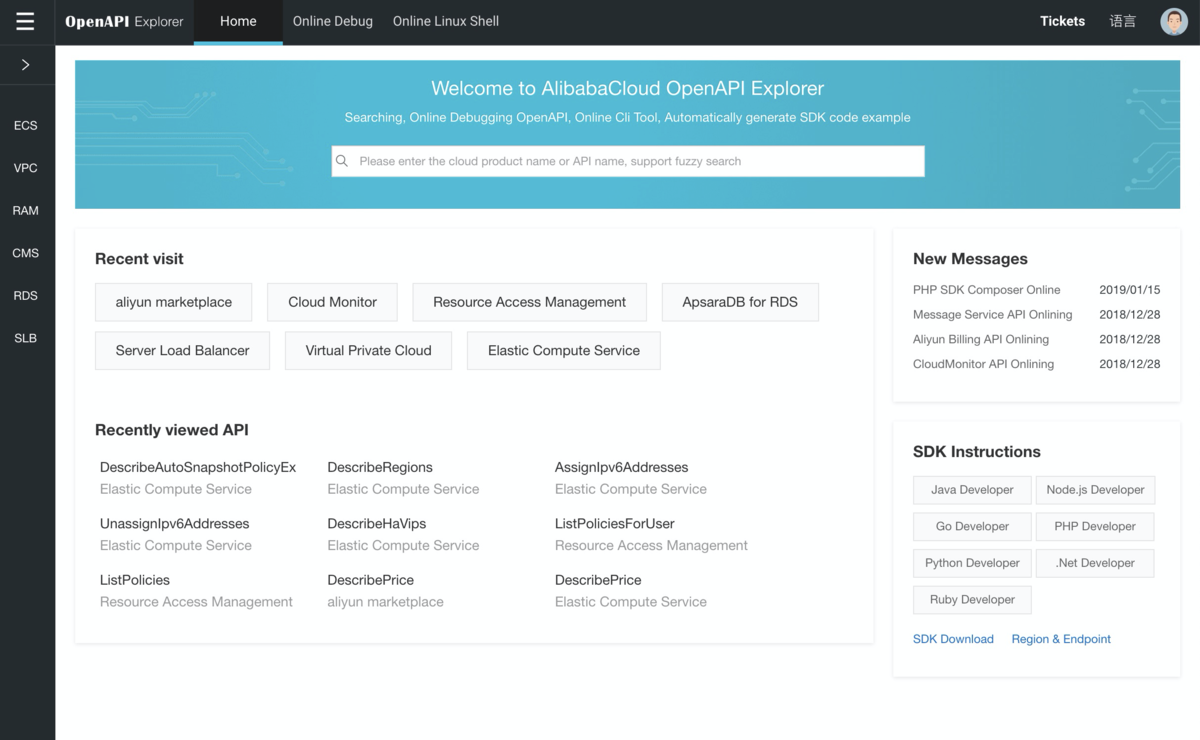The height and width of the screenshot is (740, 1200).
Task: Click the API search input field
Action: click(628, 161)
